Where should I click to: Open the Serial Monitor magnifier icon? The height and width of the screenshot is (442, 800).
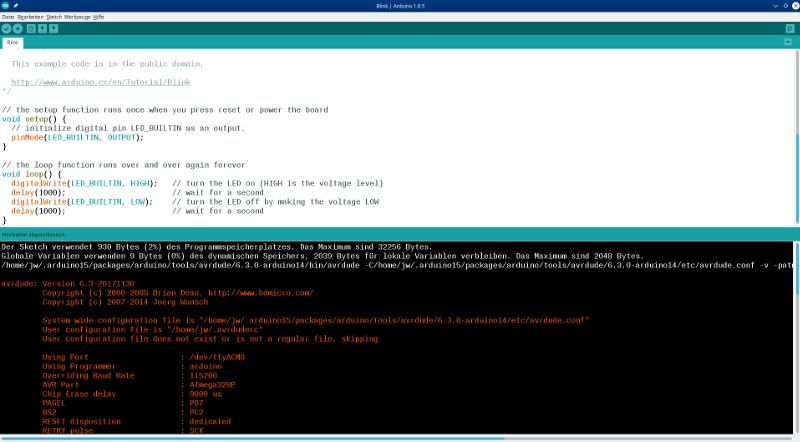pos(790,29)
